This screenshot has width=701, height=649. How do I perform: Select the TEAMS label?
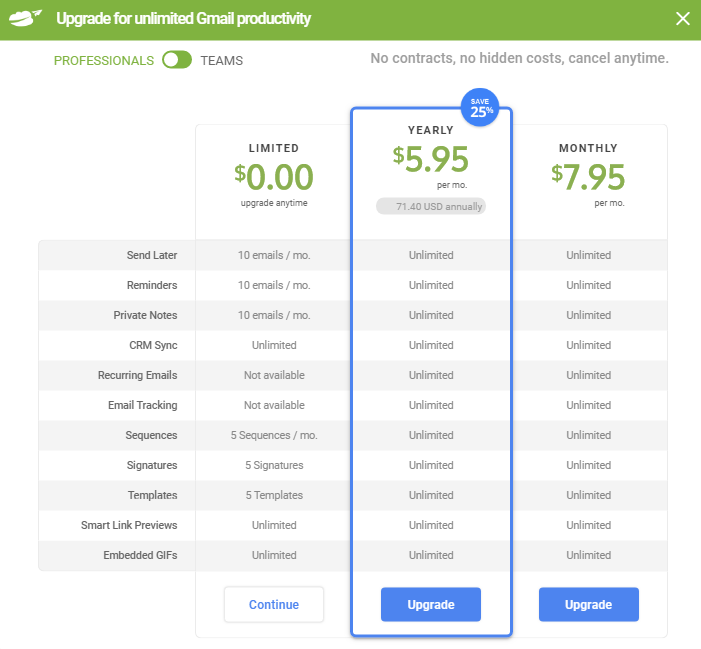point(221,60)
